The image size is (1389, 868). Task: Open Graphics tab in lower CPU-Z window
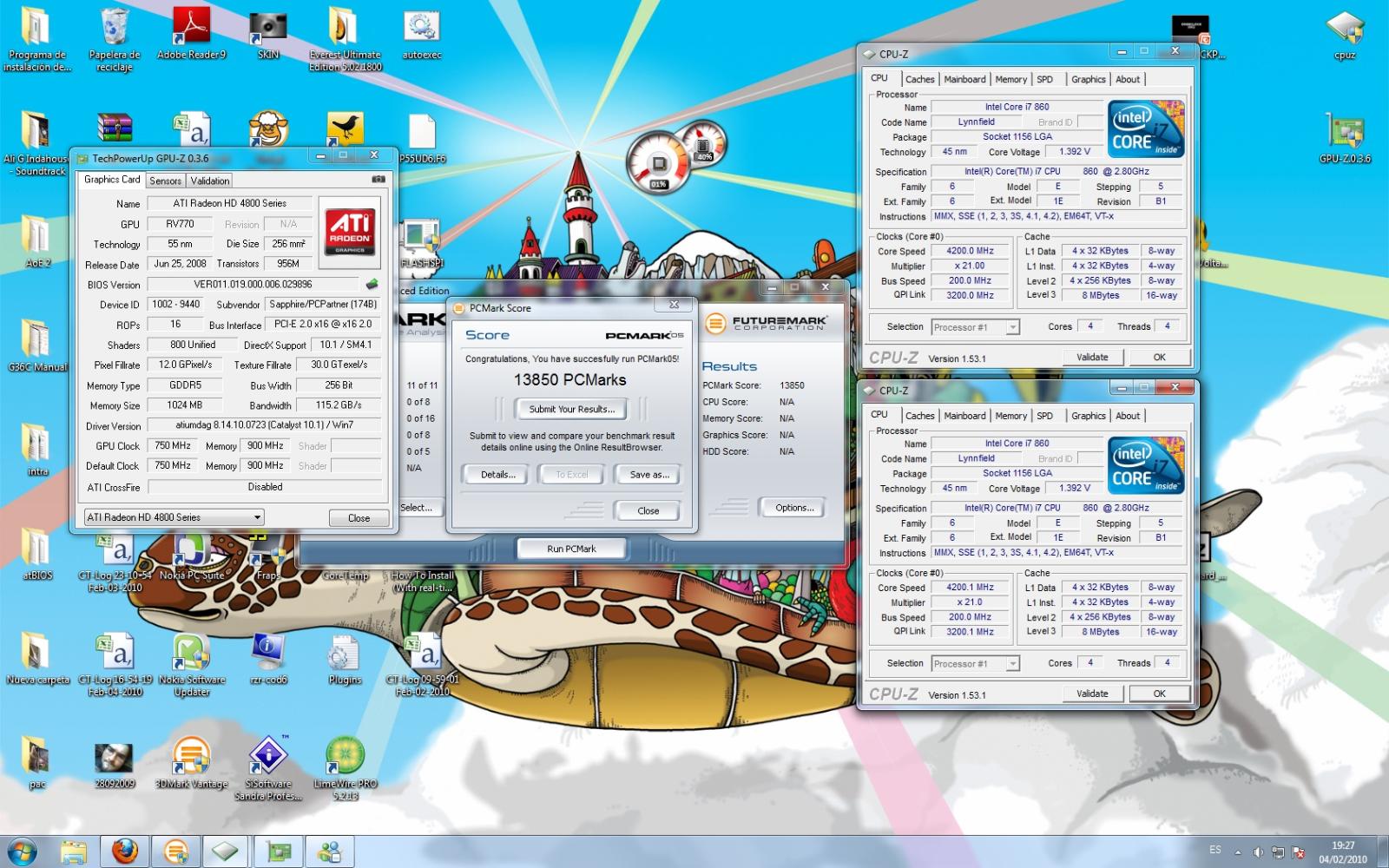(x=1088, y=416)
